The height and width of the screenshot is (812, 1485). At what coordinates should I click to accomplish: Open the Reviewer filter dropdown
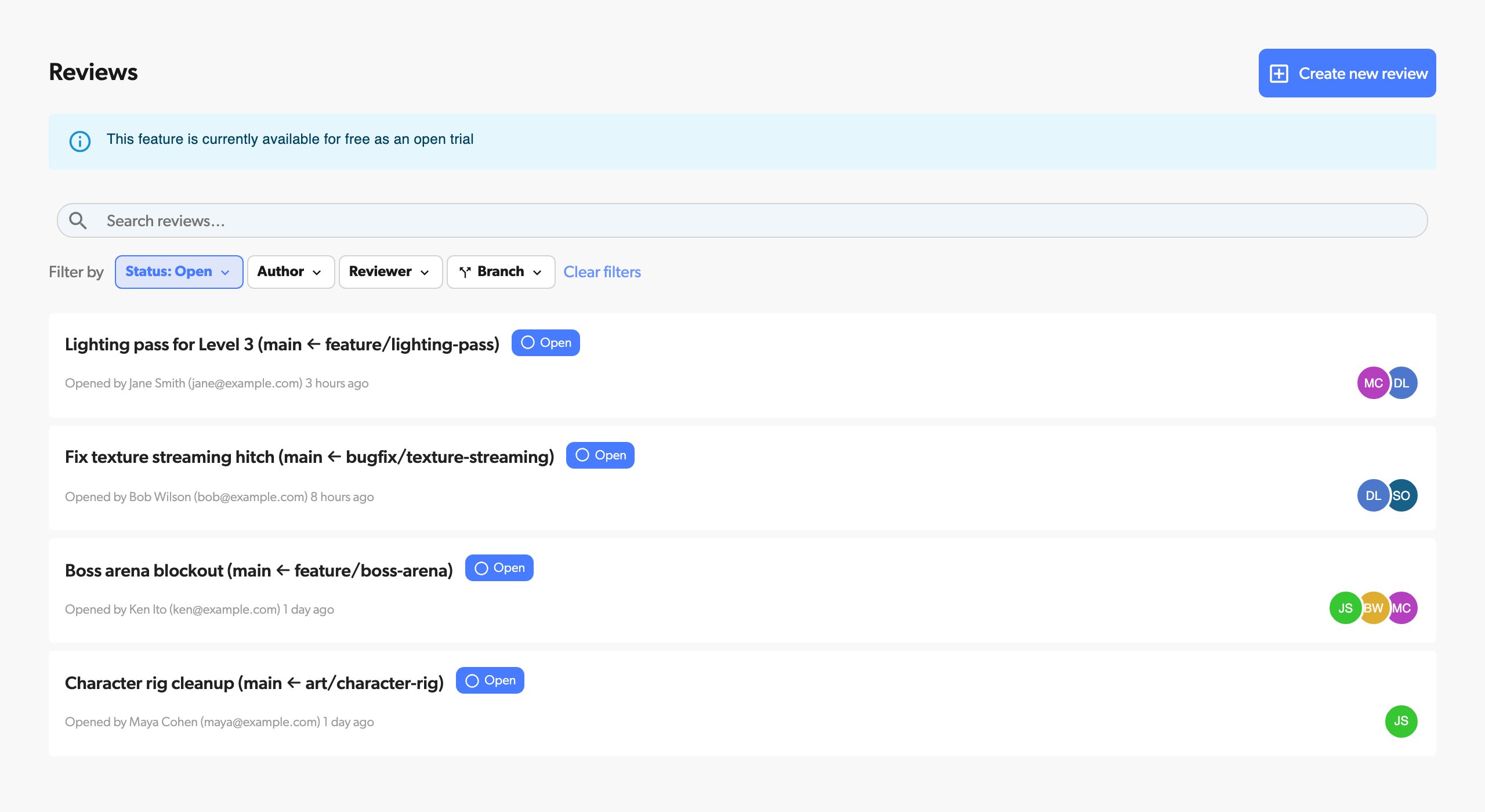pyautogui.click(x=390, y=272)
